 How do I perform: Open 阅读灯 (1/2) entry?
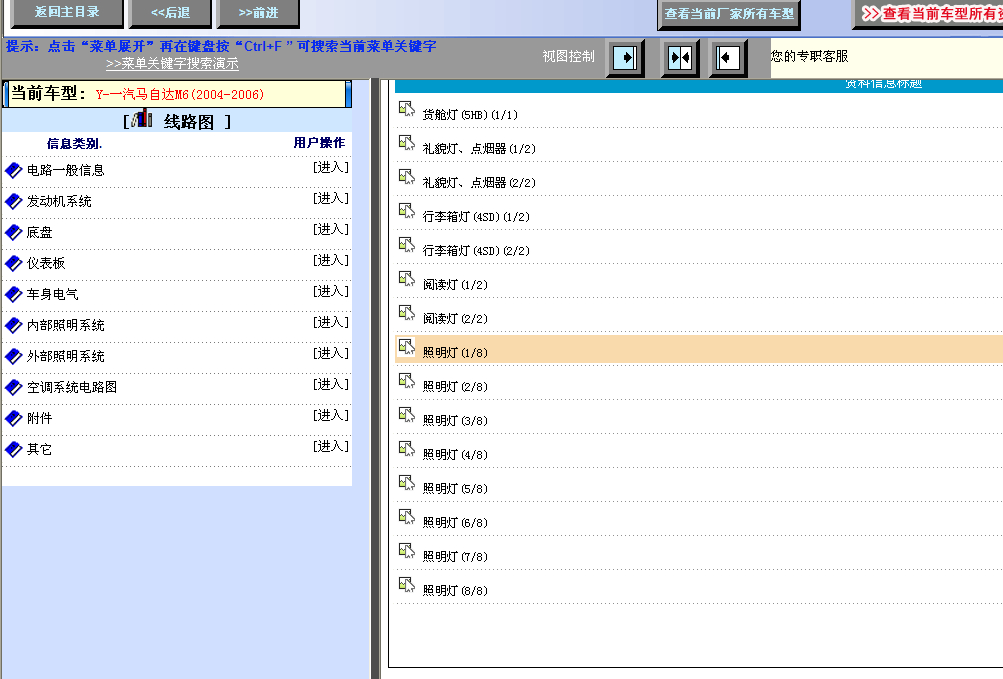pyautogui.click(x=455, y=285)
